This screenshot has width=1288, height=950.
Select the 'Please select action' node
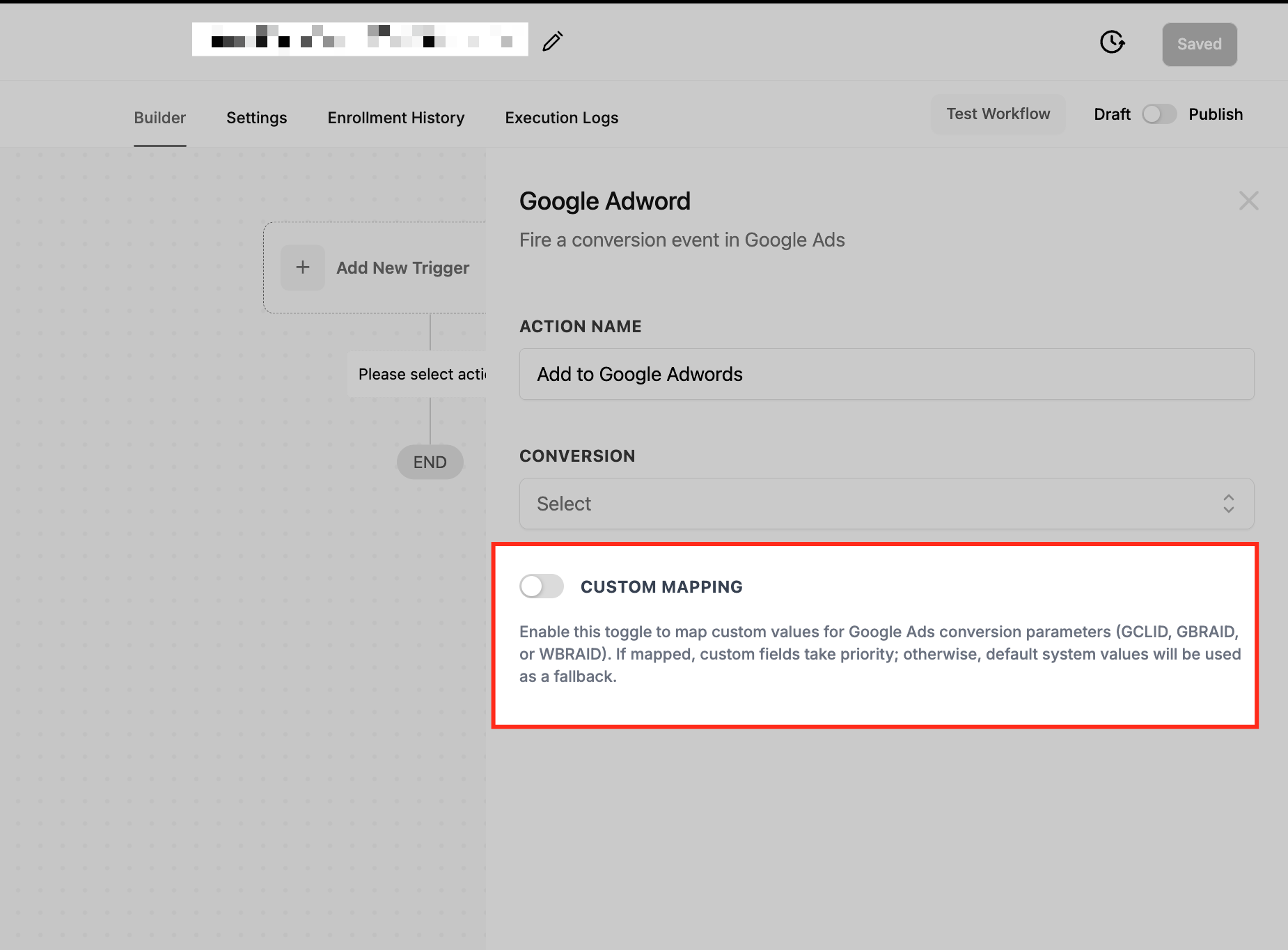tap(418, 374)
